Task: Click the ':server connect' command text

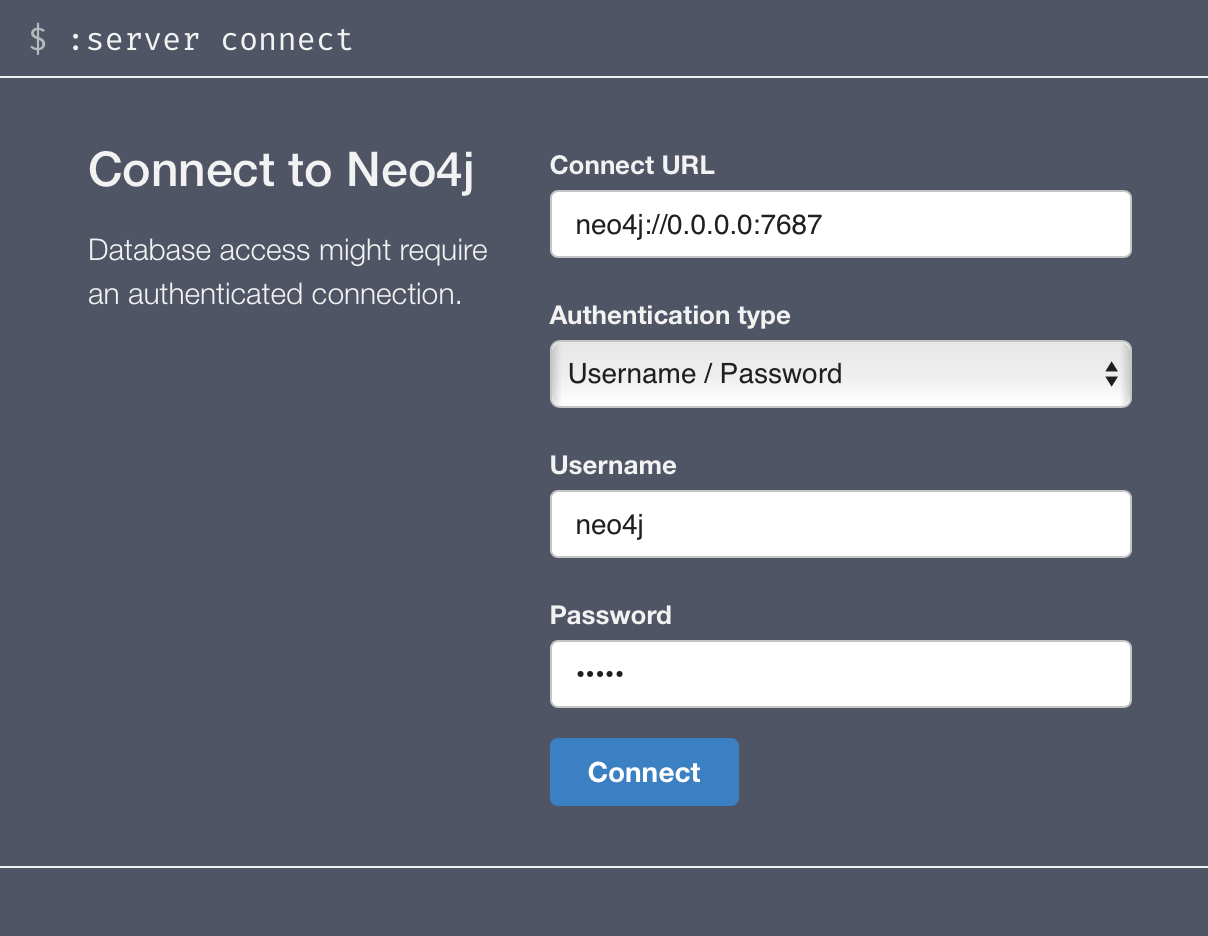Action: click(x=210, y=40)
